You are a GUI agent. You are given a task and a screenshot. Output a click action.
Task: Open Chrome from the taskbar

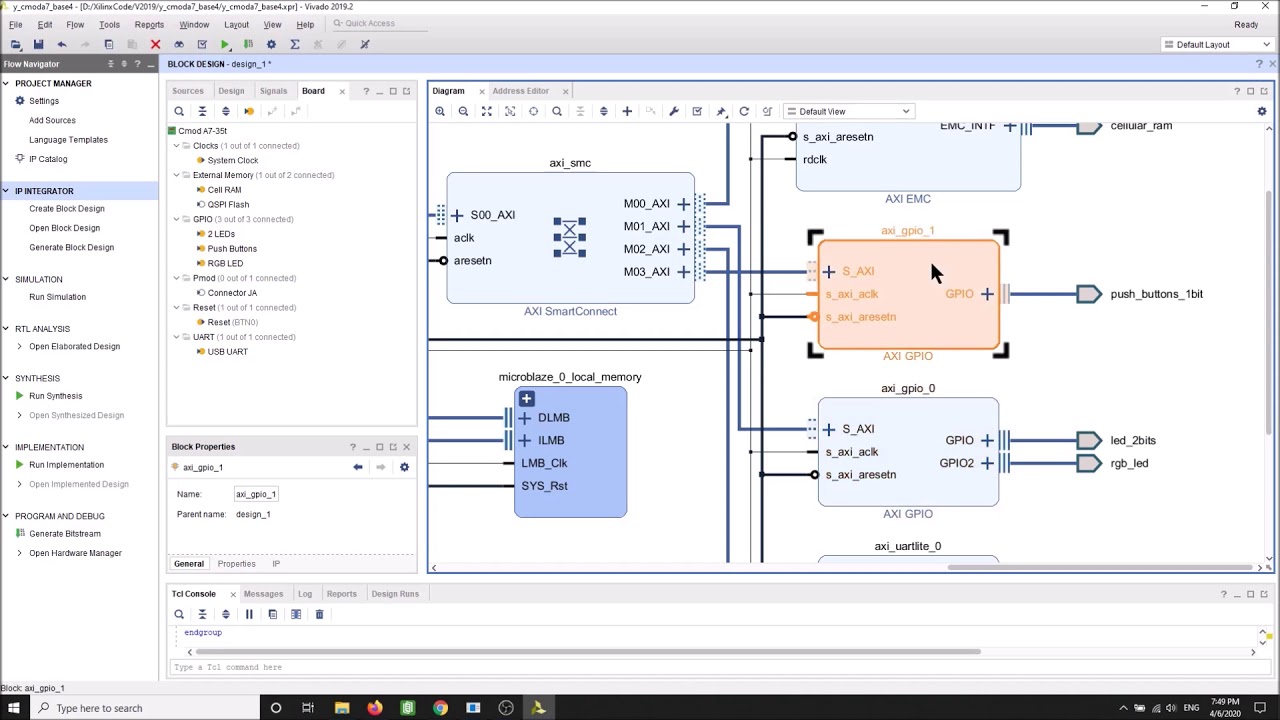[x=440, y=708]
